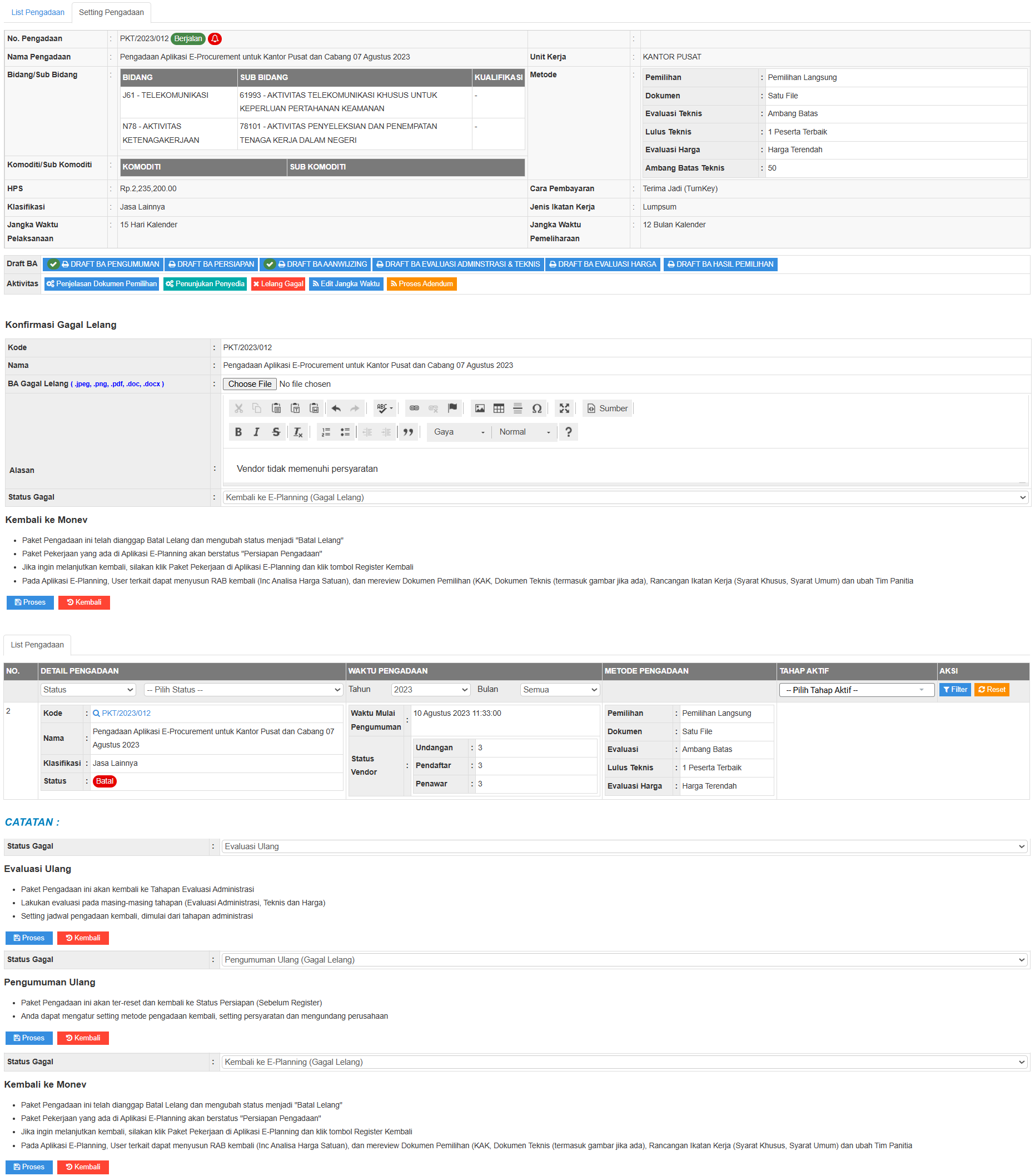Open Draft BA Persiapan
Viewport: 1035px width, 1176px height.
(211, 265)
